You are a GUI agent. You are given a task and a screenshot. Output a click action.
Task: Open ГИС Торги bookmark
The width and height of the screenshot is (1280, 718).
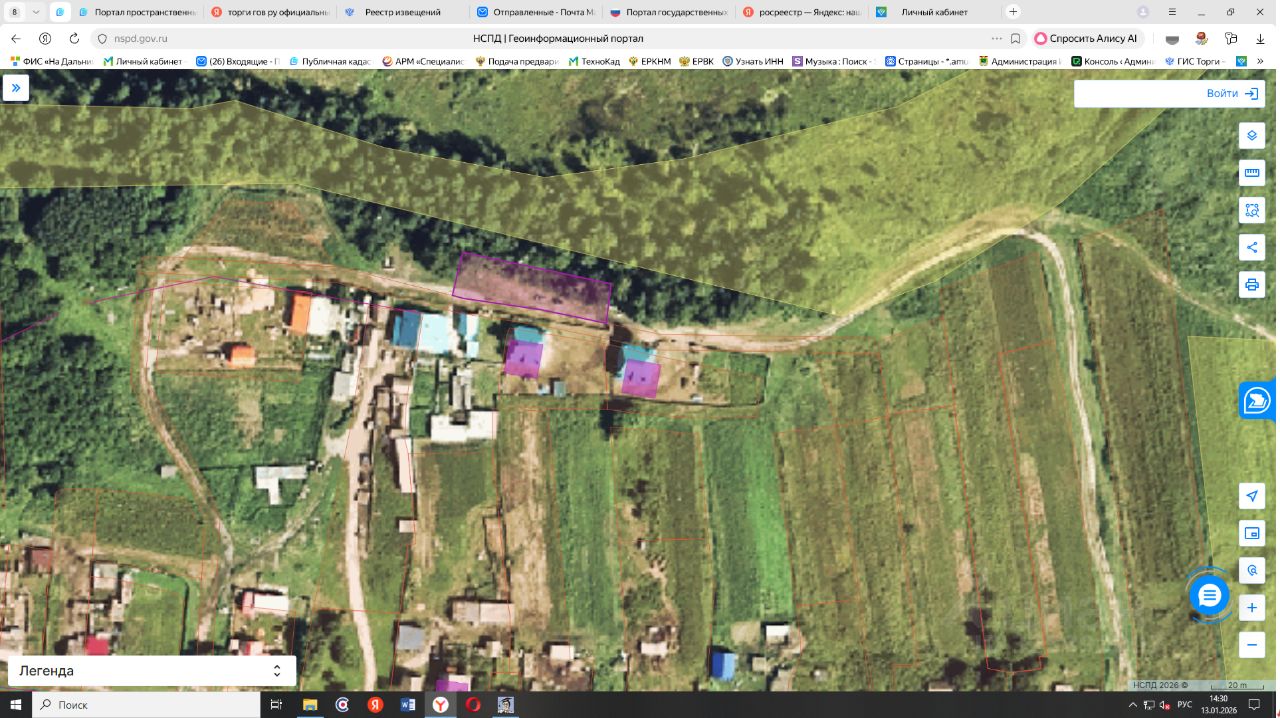click(x=1195, y=61)
